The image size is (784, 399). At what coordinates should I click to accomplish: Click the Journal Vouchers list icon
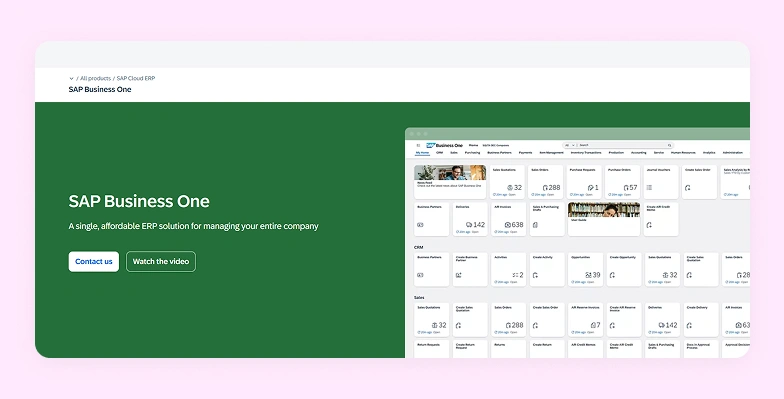point(649,188)
